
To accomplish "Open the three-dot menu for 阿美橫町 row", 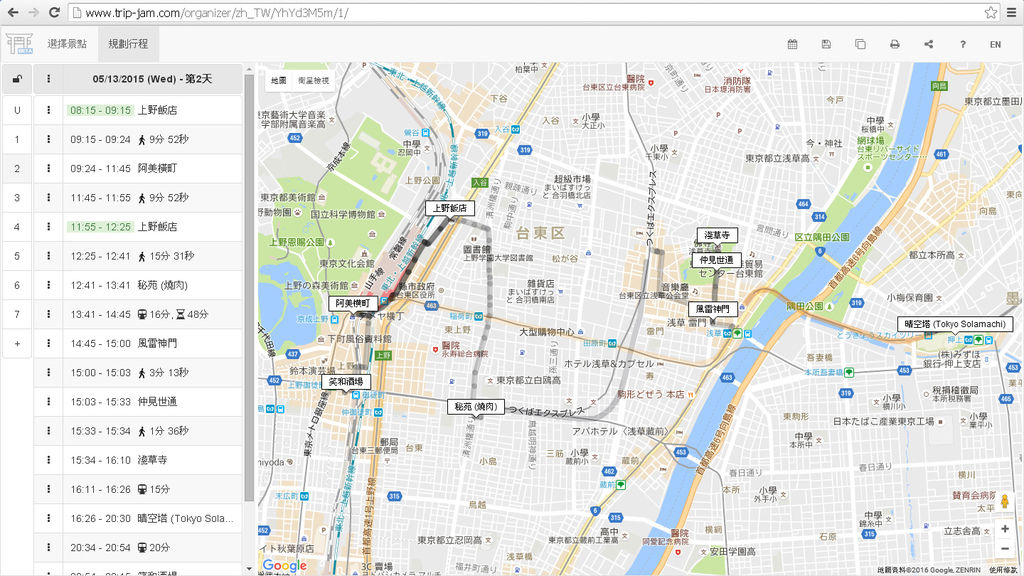I will (x=48, y=168).
